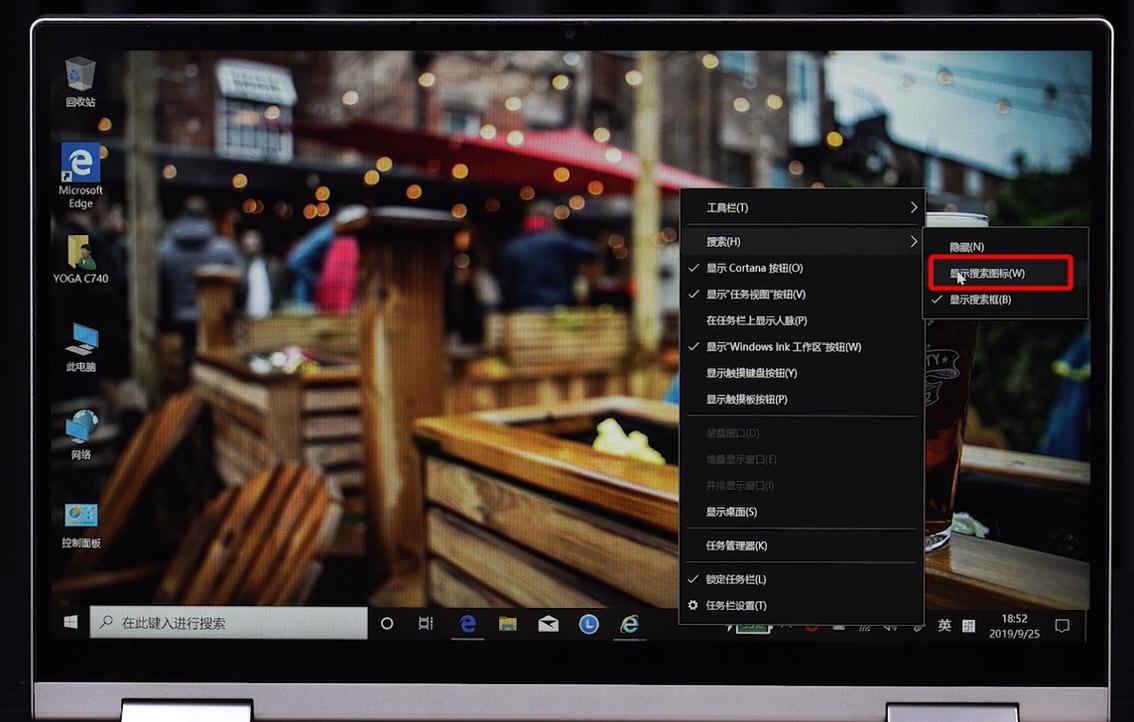Uncheck 显示 Cortana 按钮(O) option
The height and width of the screenshot is (722, 1134).
(754, 268)
